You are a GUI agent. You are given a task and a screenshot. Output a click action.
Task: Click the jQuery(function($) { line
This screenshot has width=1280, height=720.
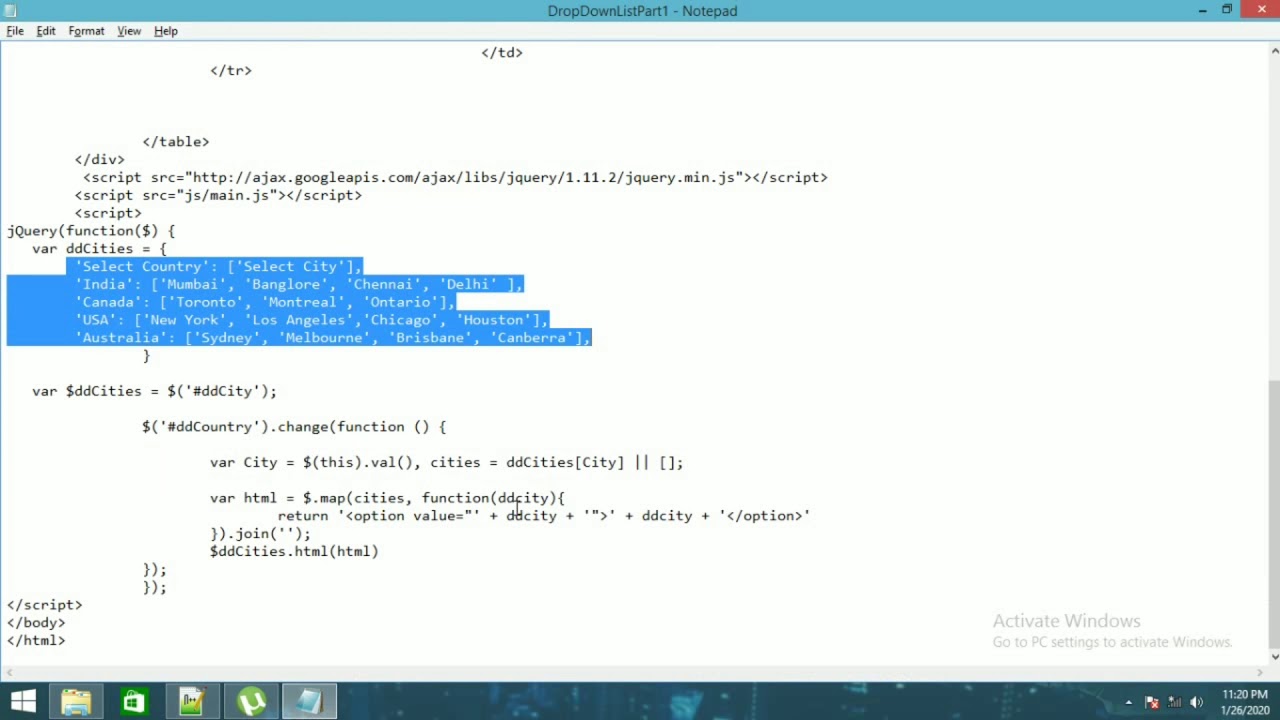(91, 231)
